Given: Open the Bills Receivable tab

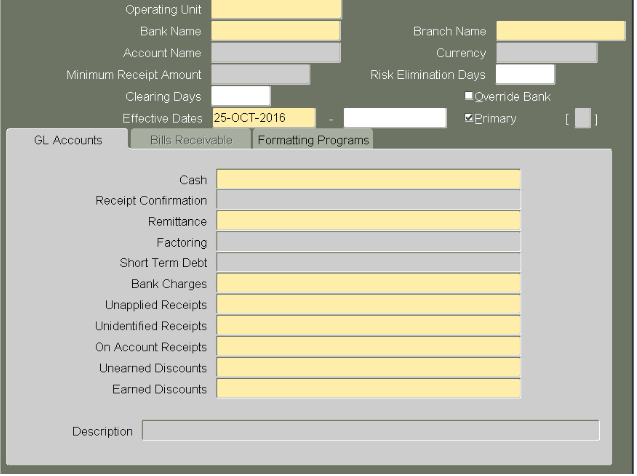Looking at the screenshot, I should tap(191, 140).
